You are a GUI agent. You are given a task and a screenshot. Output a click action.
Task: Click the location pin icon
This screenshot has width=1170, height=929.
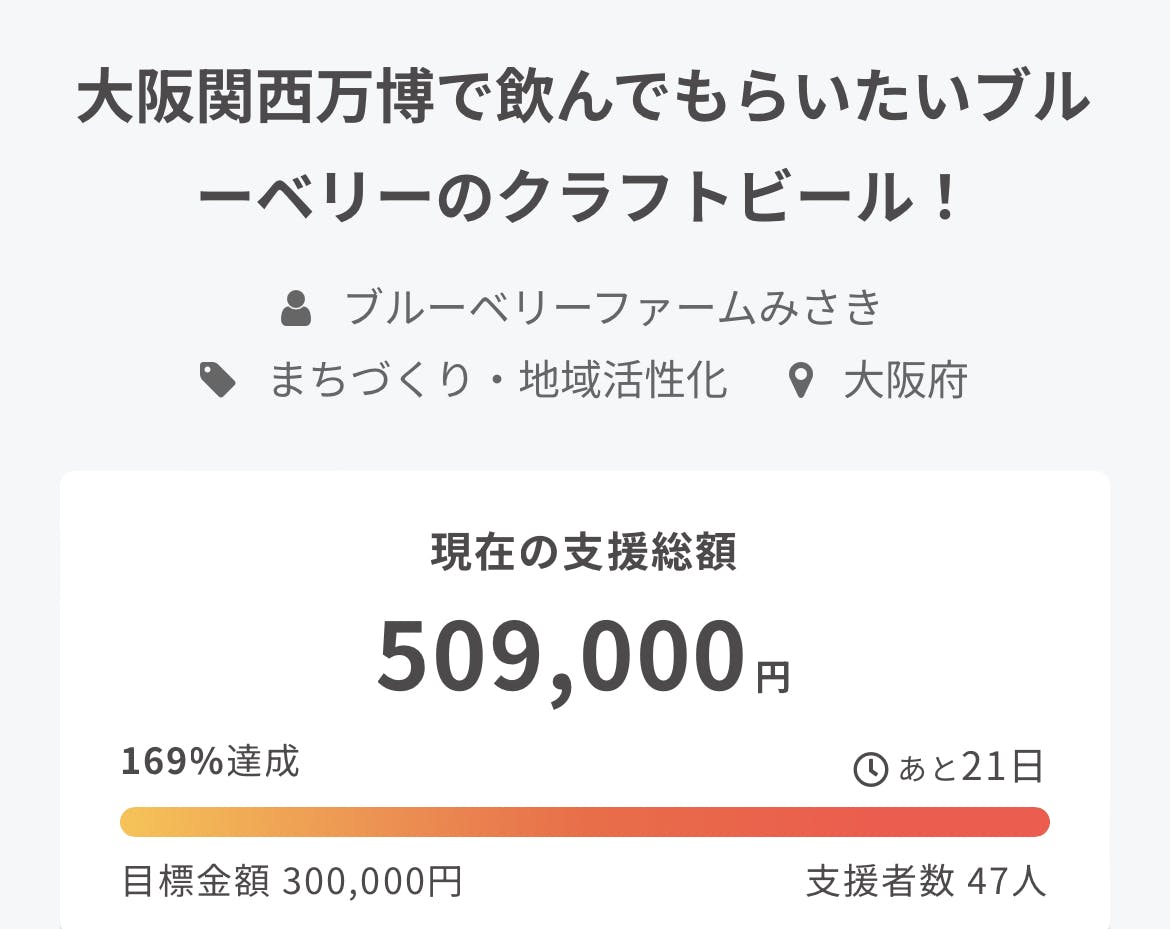pyautogui.click(x=799, y=381)
